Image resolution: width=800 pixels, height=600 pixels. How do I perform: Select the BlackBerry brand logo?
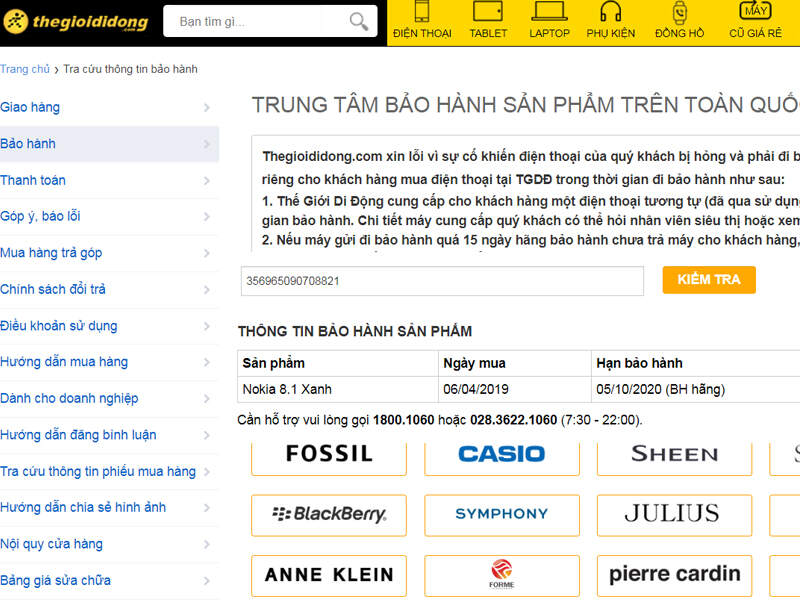(329, 514)
